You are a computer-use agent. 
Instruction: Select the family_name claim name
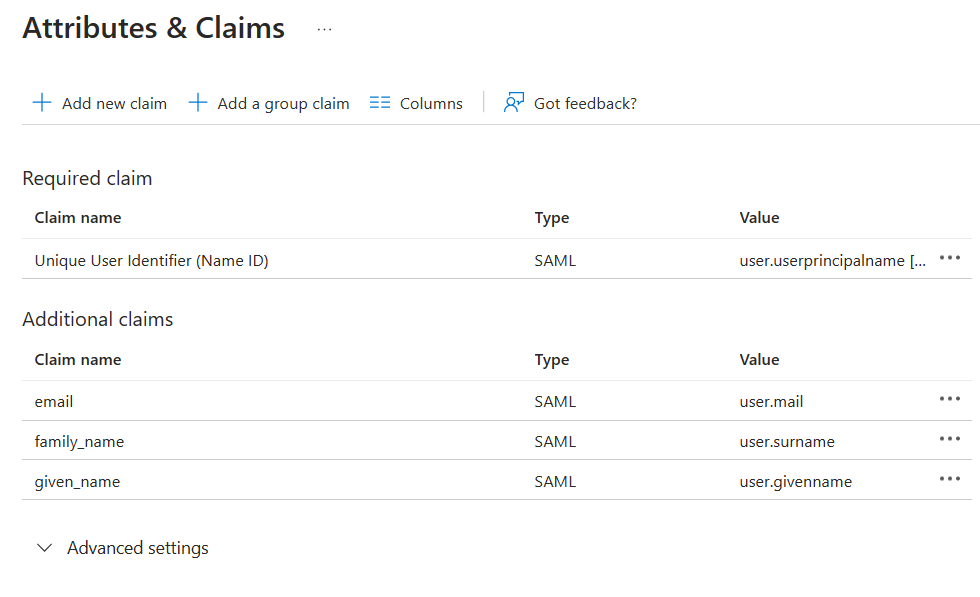pyautogui.click(x=79, y=442)
